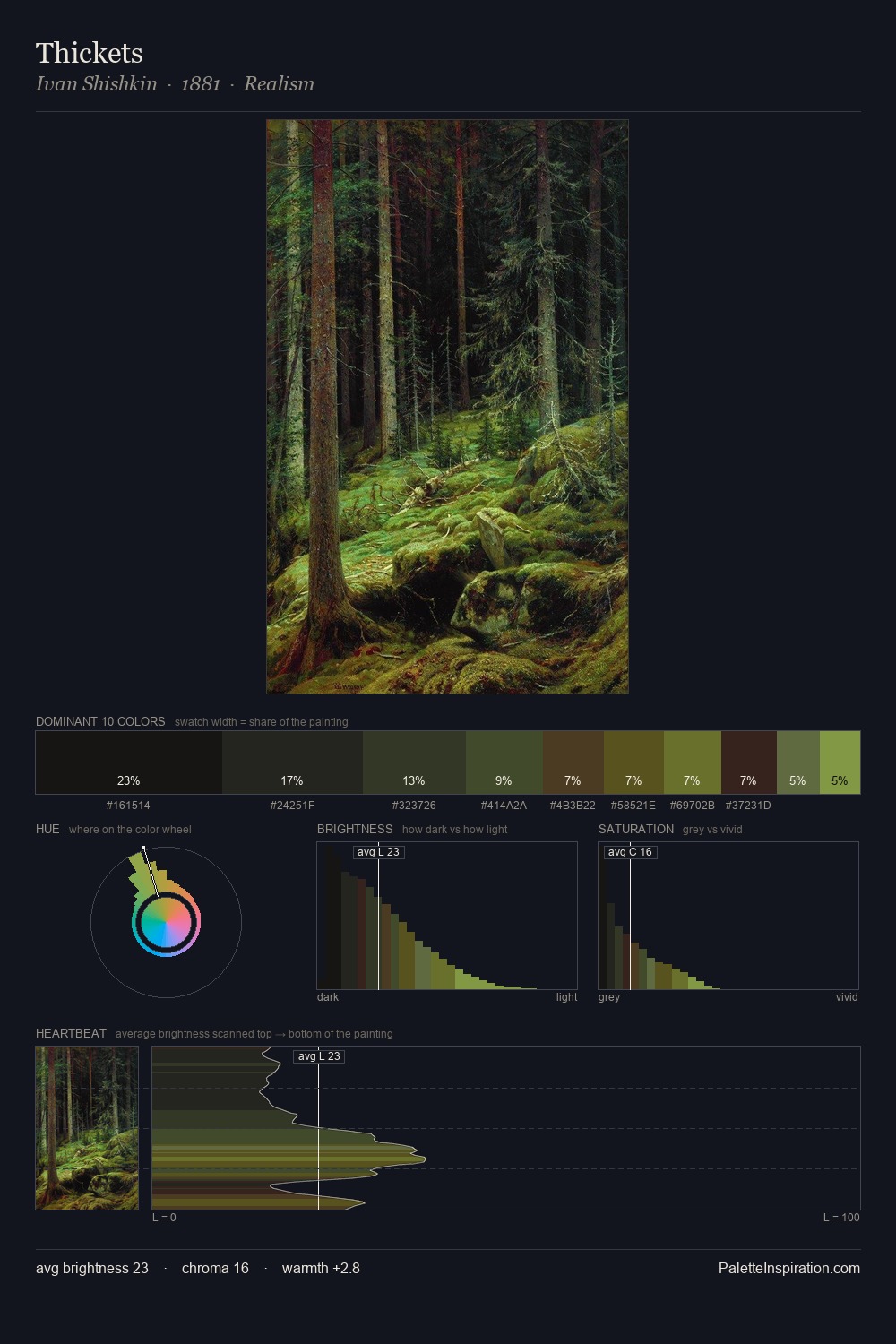Click the HEARTBEAT section heading
Image resolution: width=896 pixels, height=1344 pixels.
(71, 1033)
